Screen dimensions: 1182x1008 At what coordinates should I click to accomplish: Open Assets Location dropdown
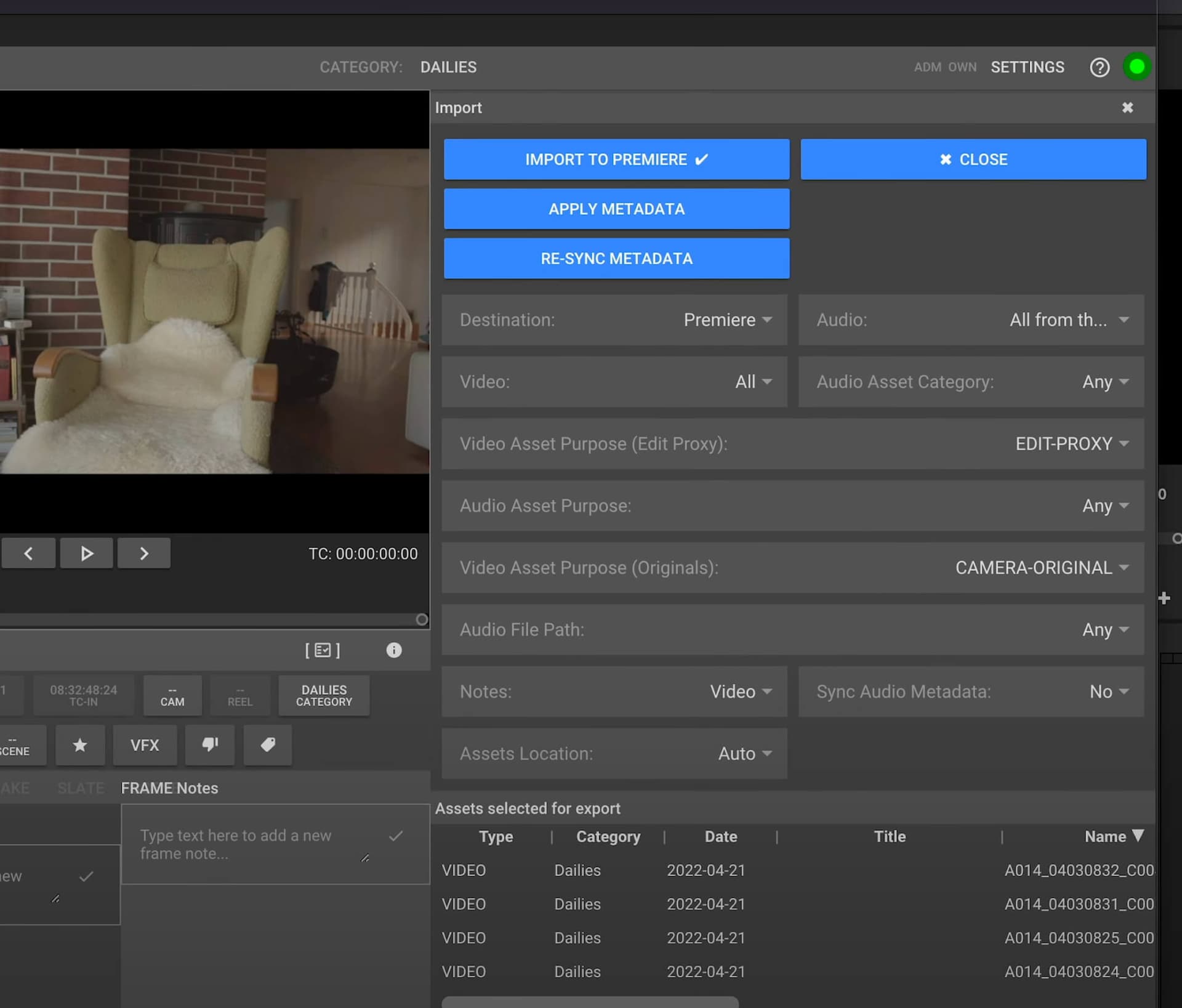tap(614, 754)
